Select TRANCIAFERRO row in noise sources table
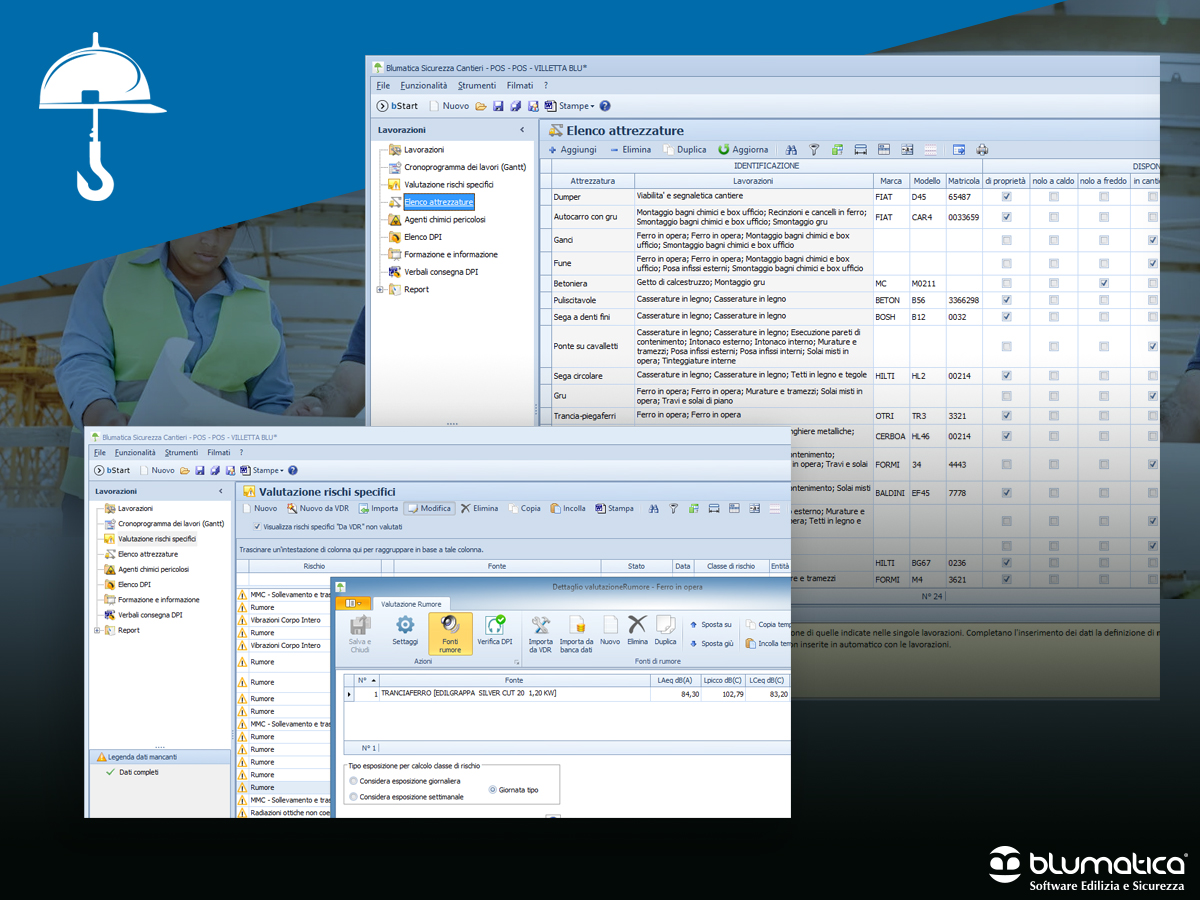 point(567,693)
